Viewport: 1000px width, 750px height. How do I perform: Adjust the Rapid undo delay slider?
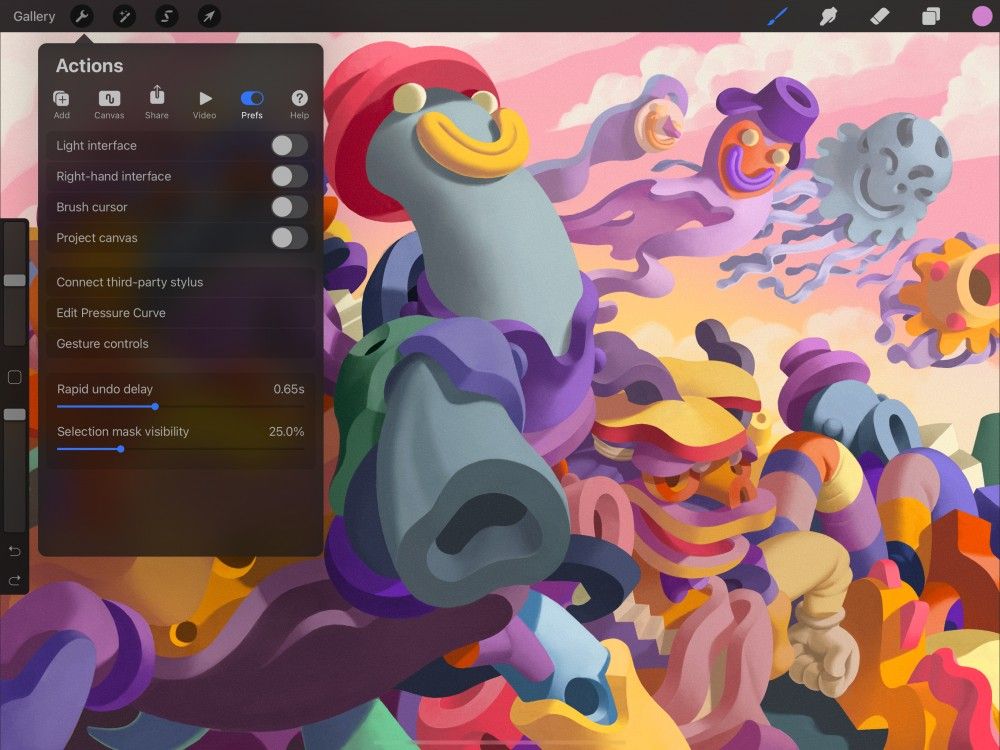pos(154,407)
